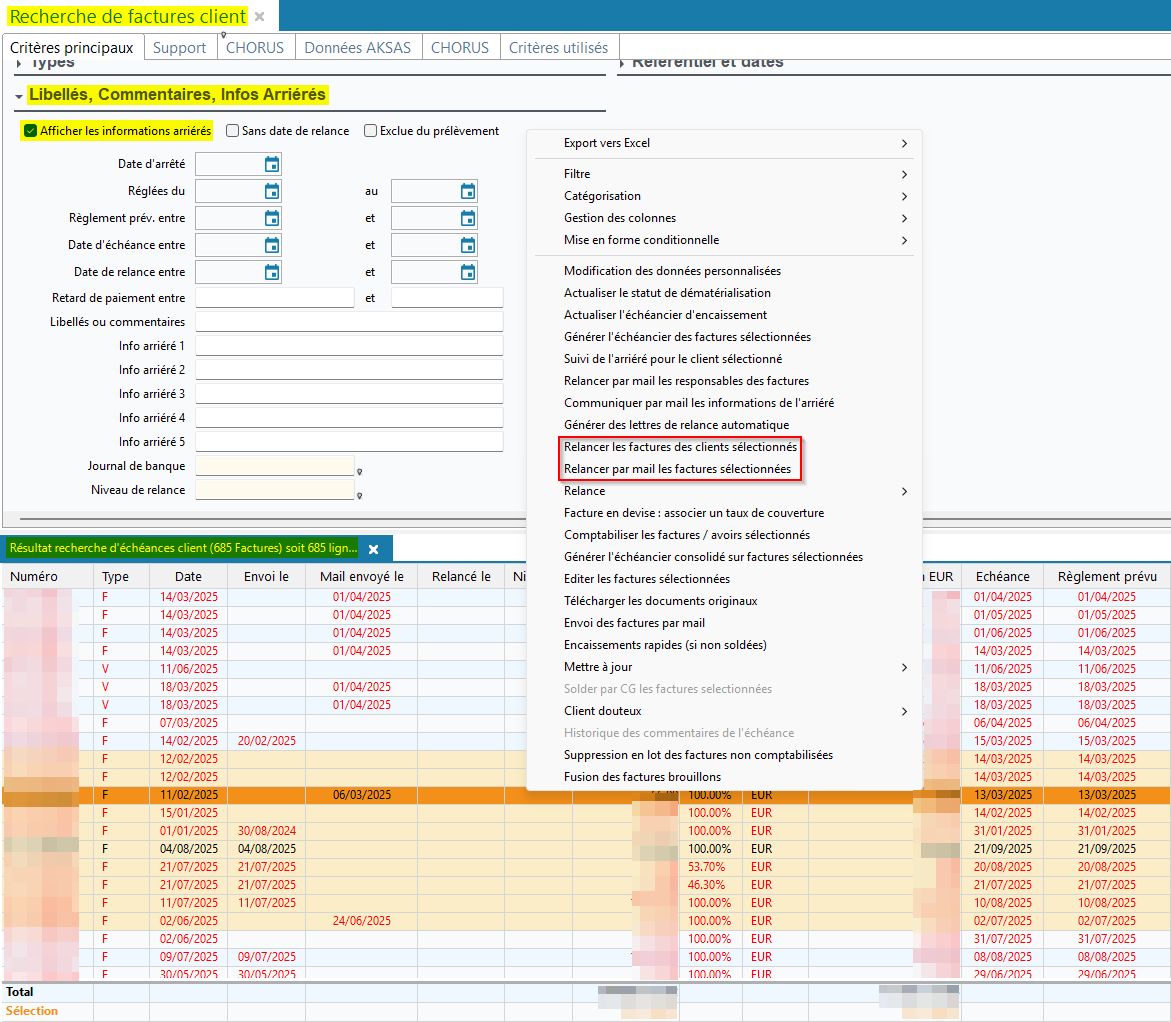
Task: Tick the Exclue du prélèvement checkbox
Action: click(371, 131)
